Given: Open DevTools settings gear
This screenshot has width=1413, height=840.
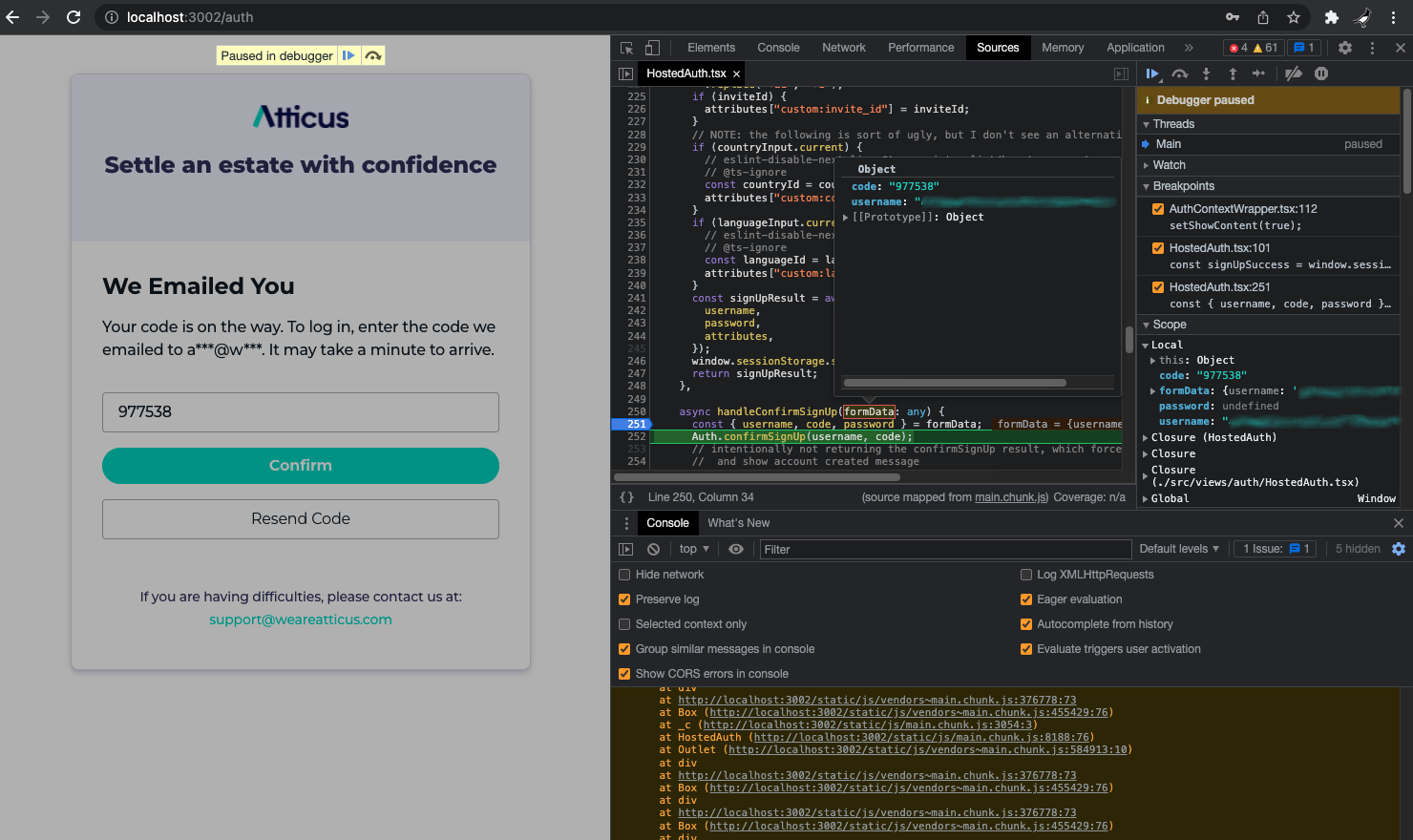Looking at the screenshot, I should pos(1345,48).
